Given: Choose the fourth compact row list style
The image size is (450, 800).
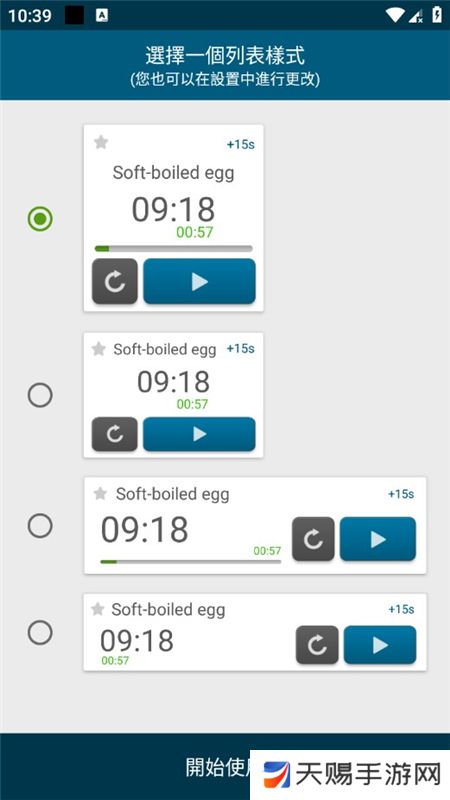Looking at the screenshot, I should pyautogui.click(x=40, y=633).
